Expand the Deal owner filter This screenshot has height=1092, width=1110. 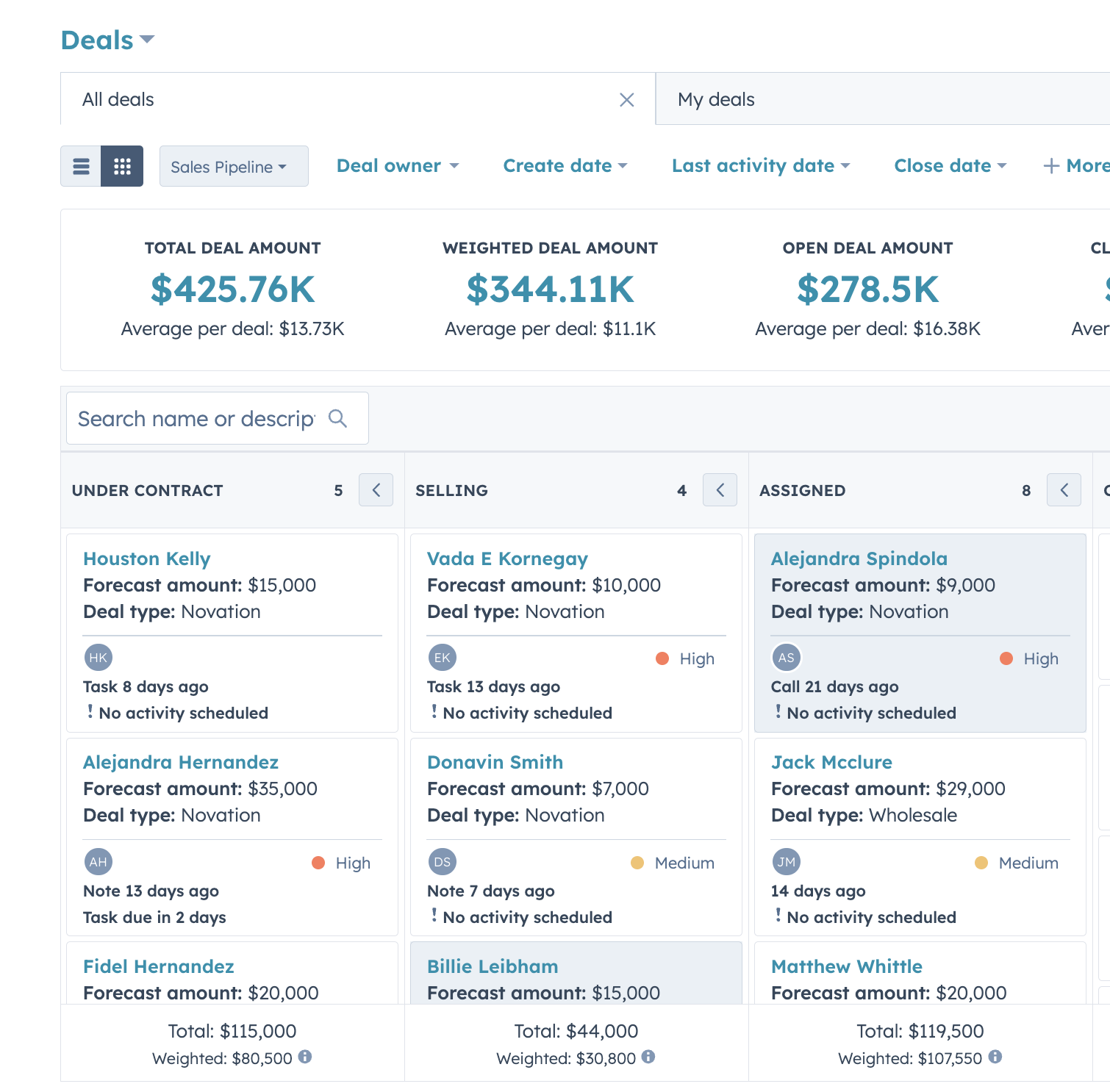coord(398,166)
